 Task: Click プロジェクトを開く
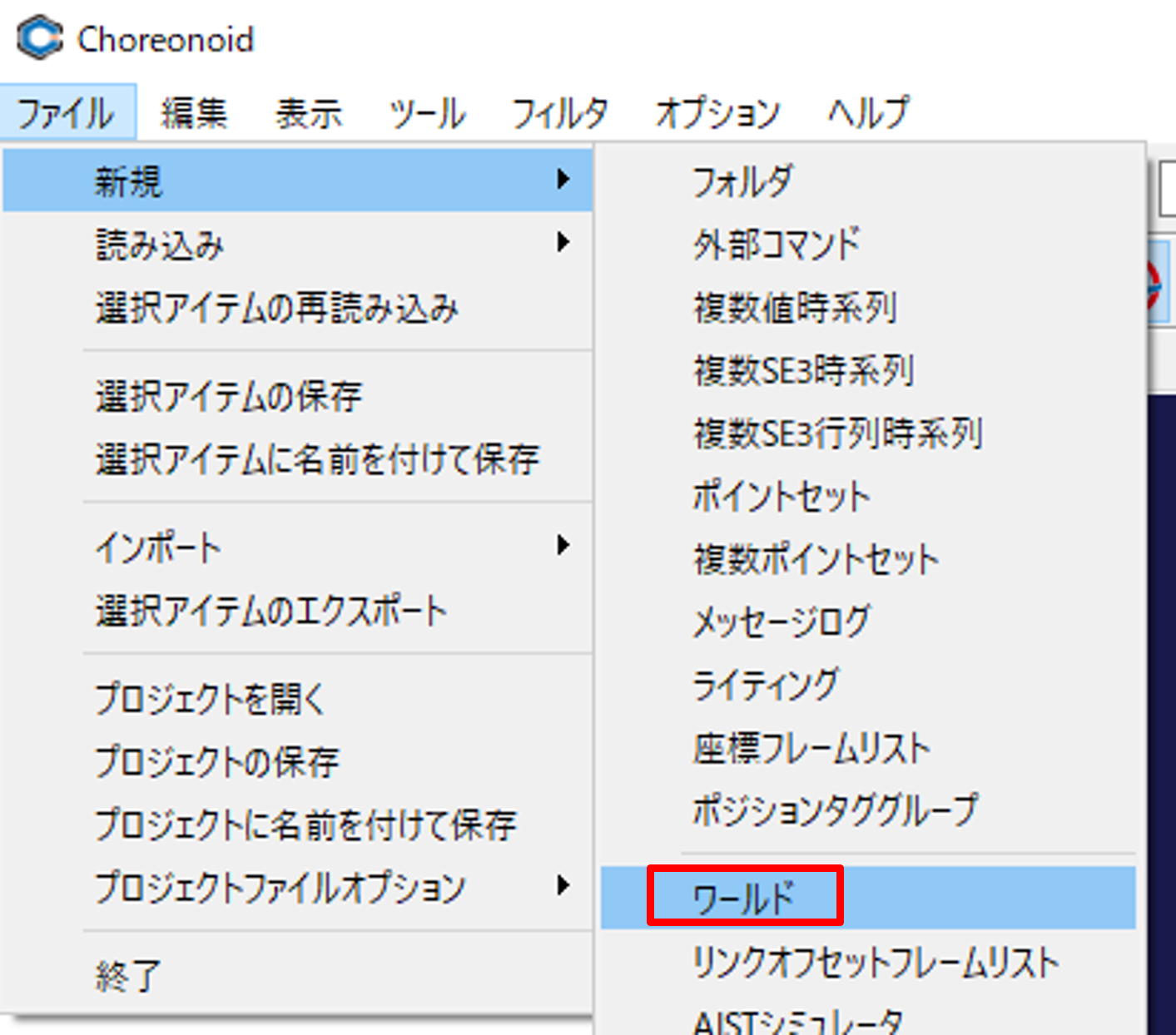pos(210,699)
